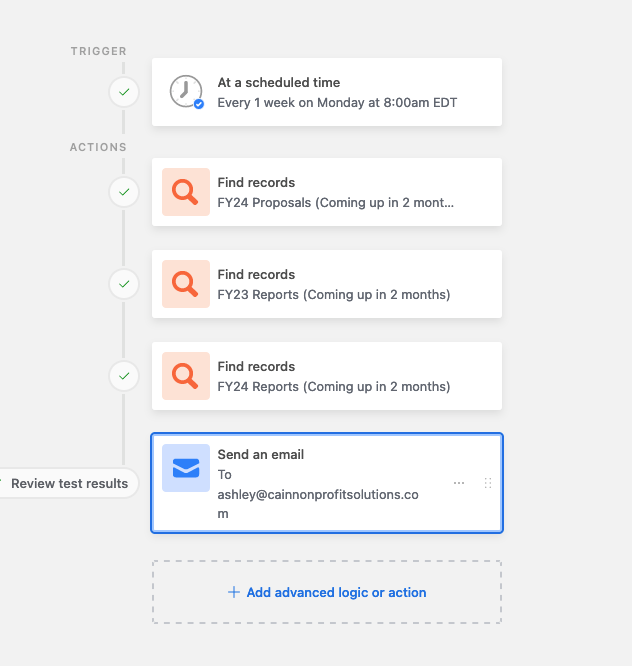Select the Send an email action card

tap(327, 483)
